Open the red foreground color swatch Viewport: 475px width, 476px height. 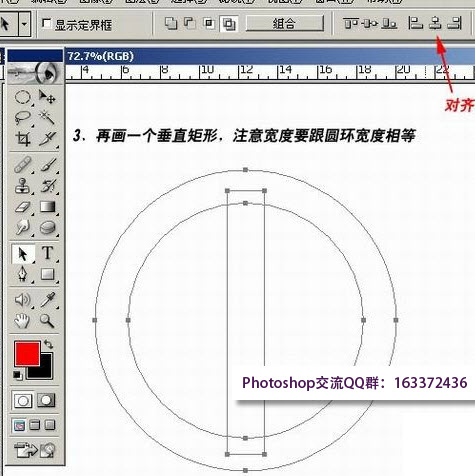tap(27, 353)
